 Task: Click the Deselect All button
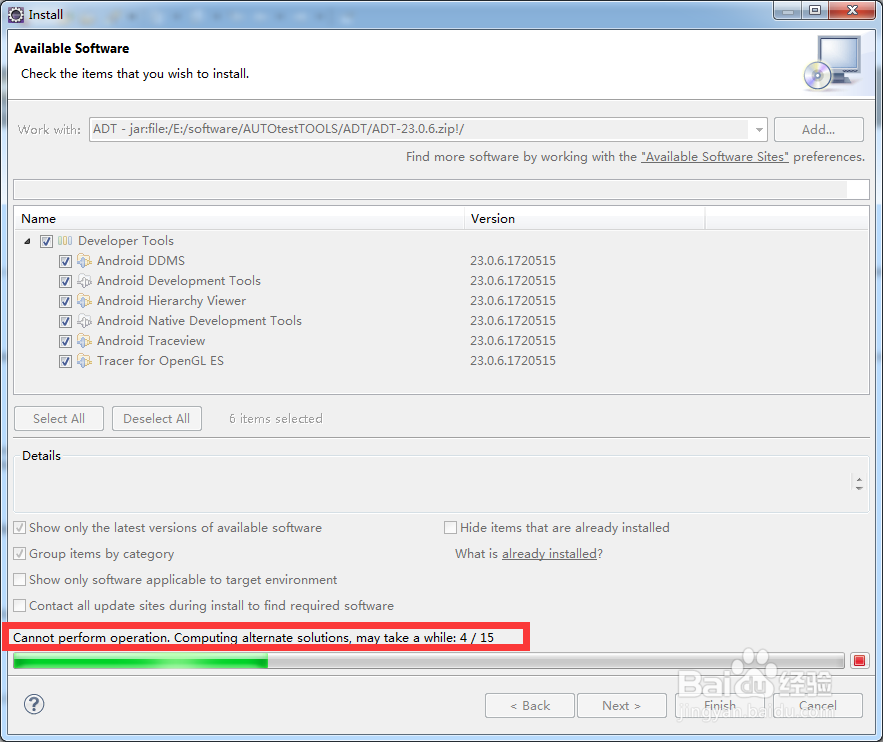[157, 418]
